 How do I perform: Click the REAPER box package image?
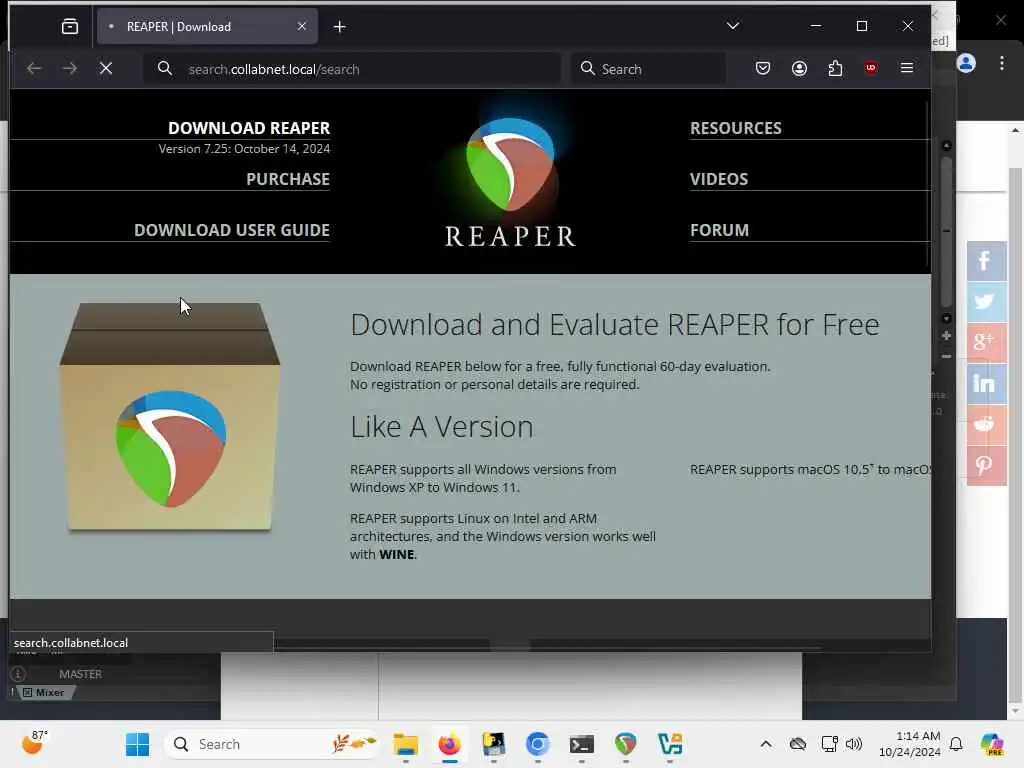(170, 417)
